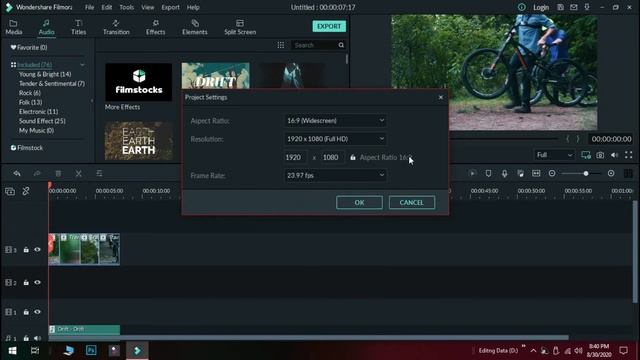Click the zoom in plus icon
640x360 pixels.
[611, 173]
